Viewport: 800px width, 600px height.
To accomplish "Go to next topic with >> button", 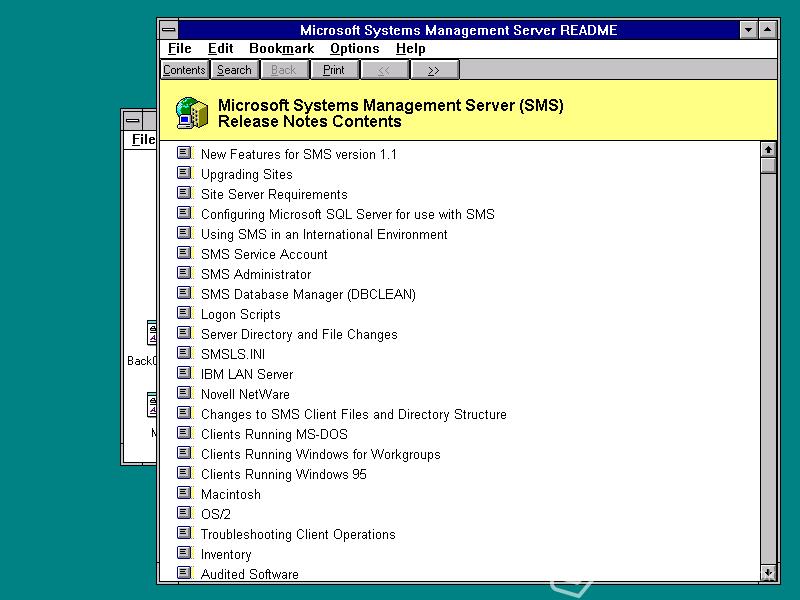I will pos(434,70).
